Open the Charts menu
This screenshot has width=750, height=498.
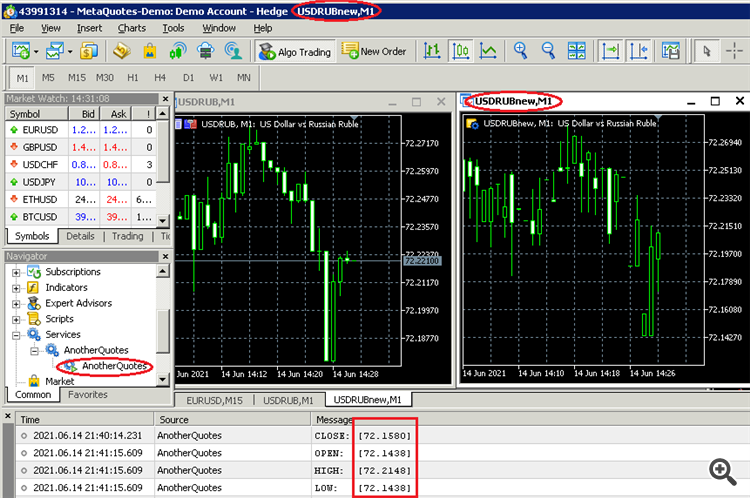coord(132,28)
